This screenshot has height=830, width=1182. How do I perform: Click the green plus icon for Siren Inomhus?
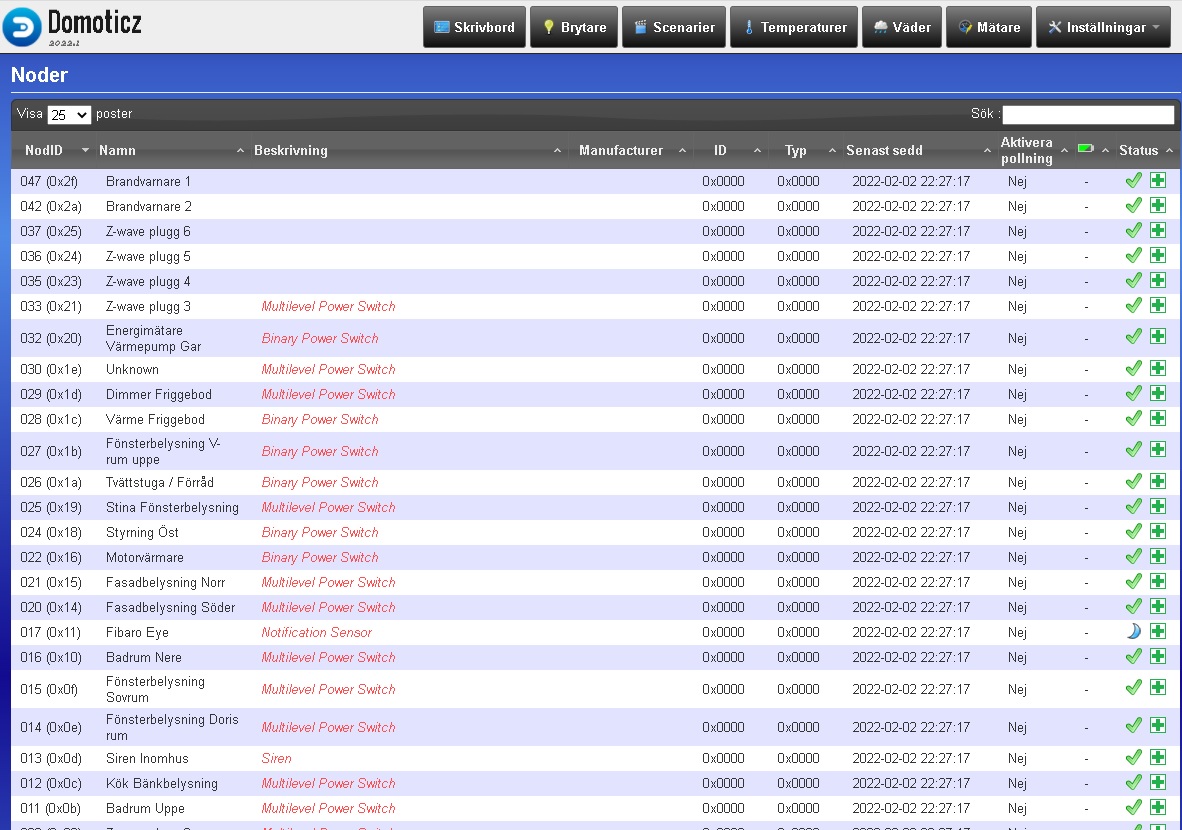coord(1157,758)
